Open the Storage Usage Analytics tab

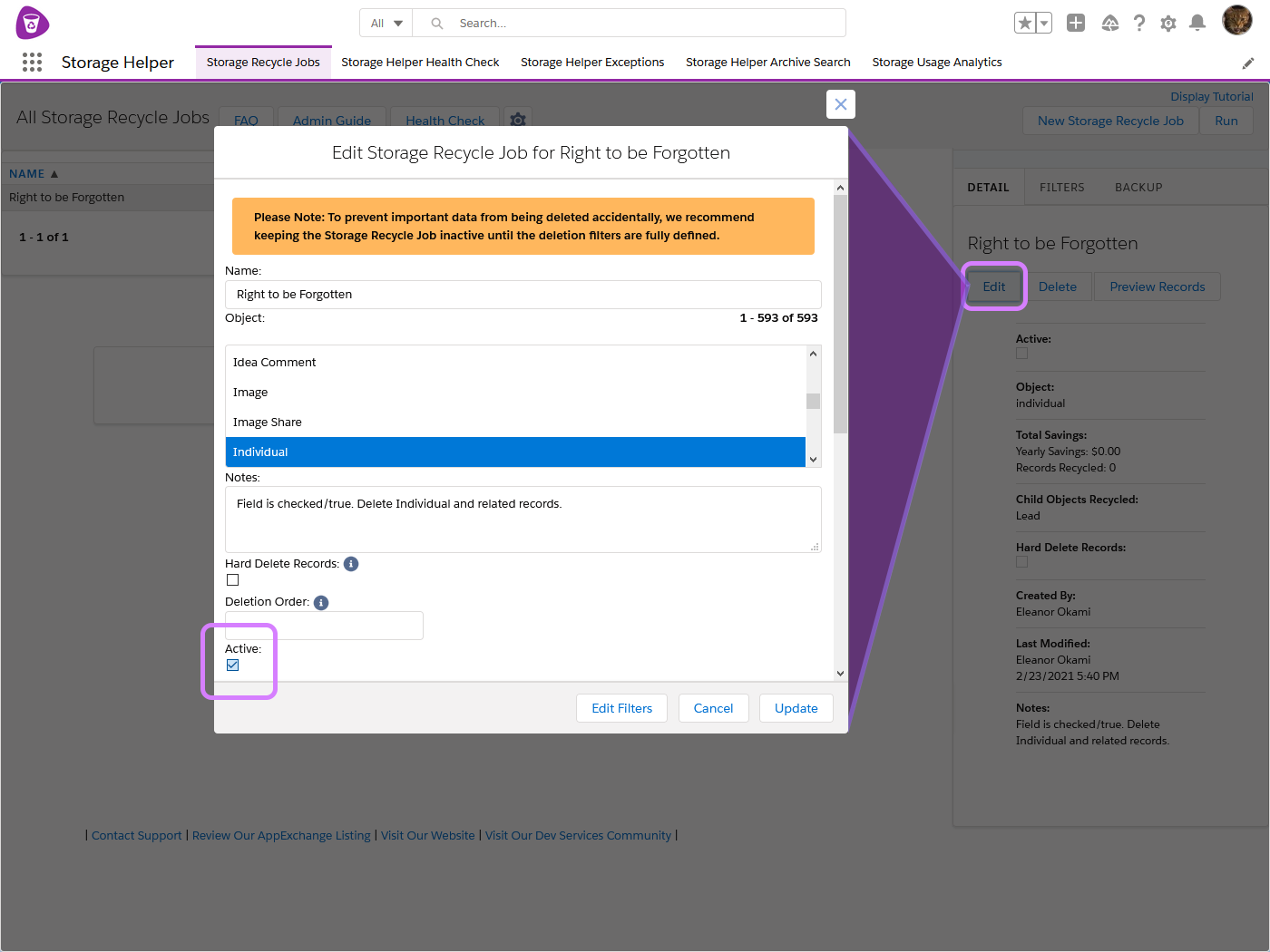937,63
